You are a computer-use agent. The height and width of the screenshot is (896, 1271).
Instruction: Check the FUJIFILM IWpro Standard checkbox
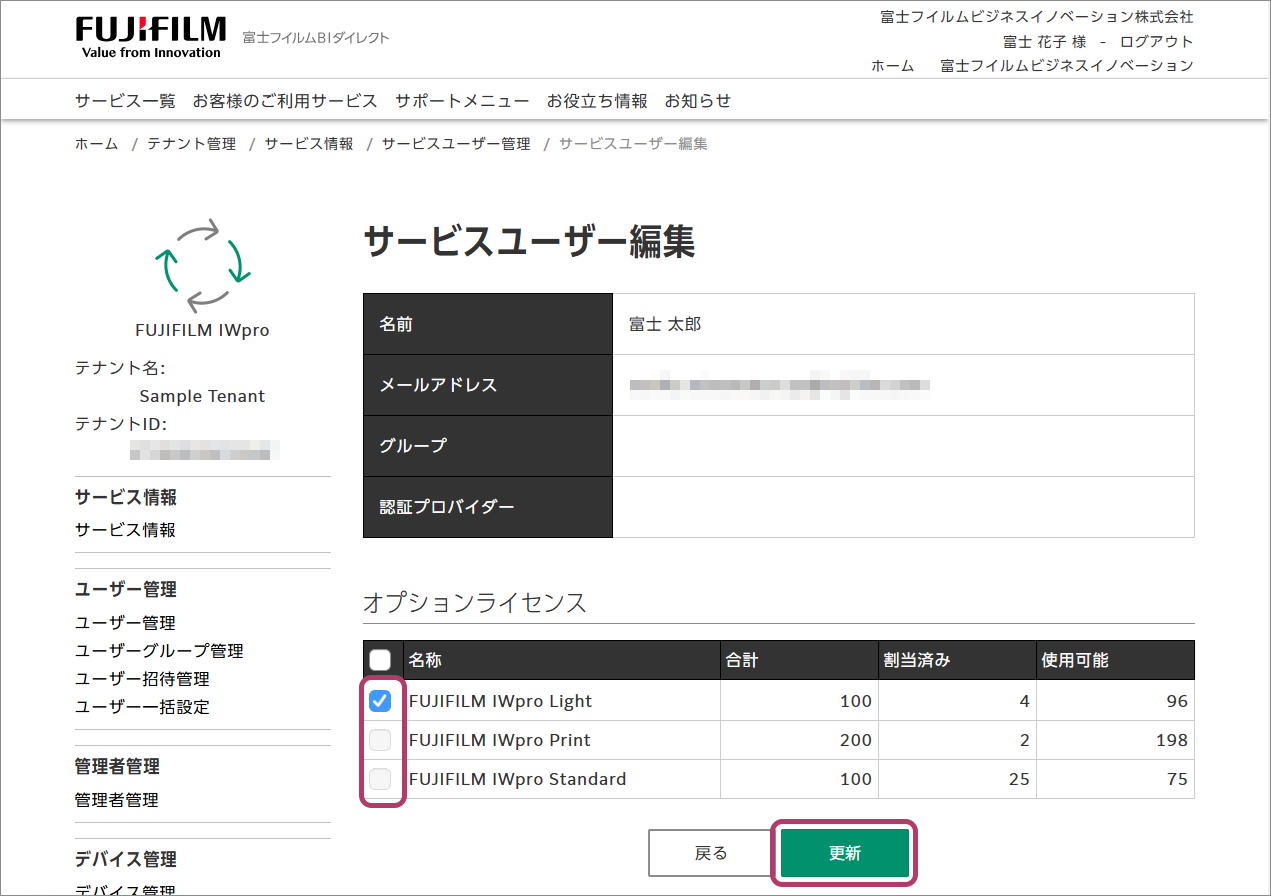pos(380,779)
